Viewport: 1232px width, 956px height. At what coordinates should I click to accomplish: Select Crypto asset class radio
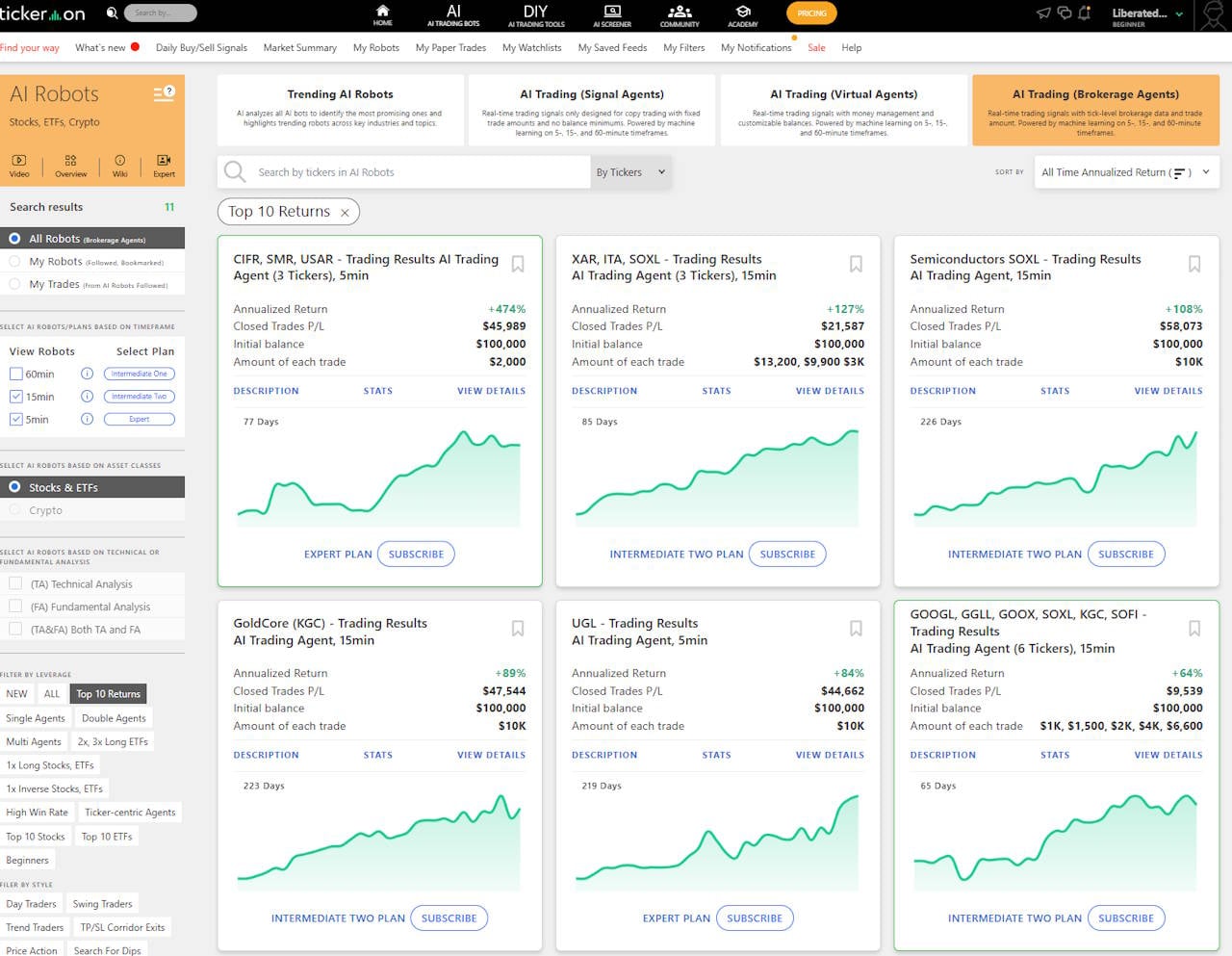click(x=14, y=510)
